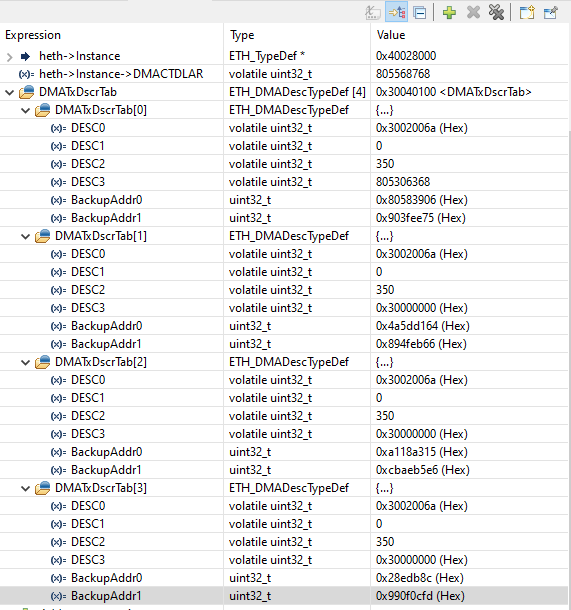
Task: Collapse the DMATxDscrTab[2] element
Action: click(26, 363)
